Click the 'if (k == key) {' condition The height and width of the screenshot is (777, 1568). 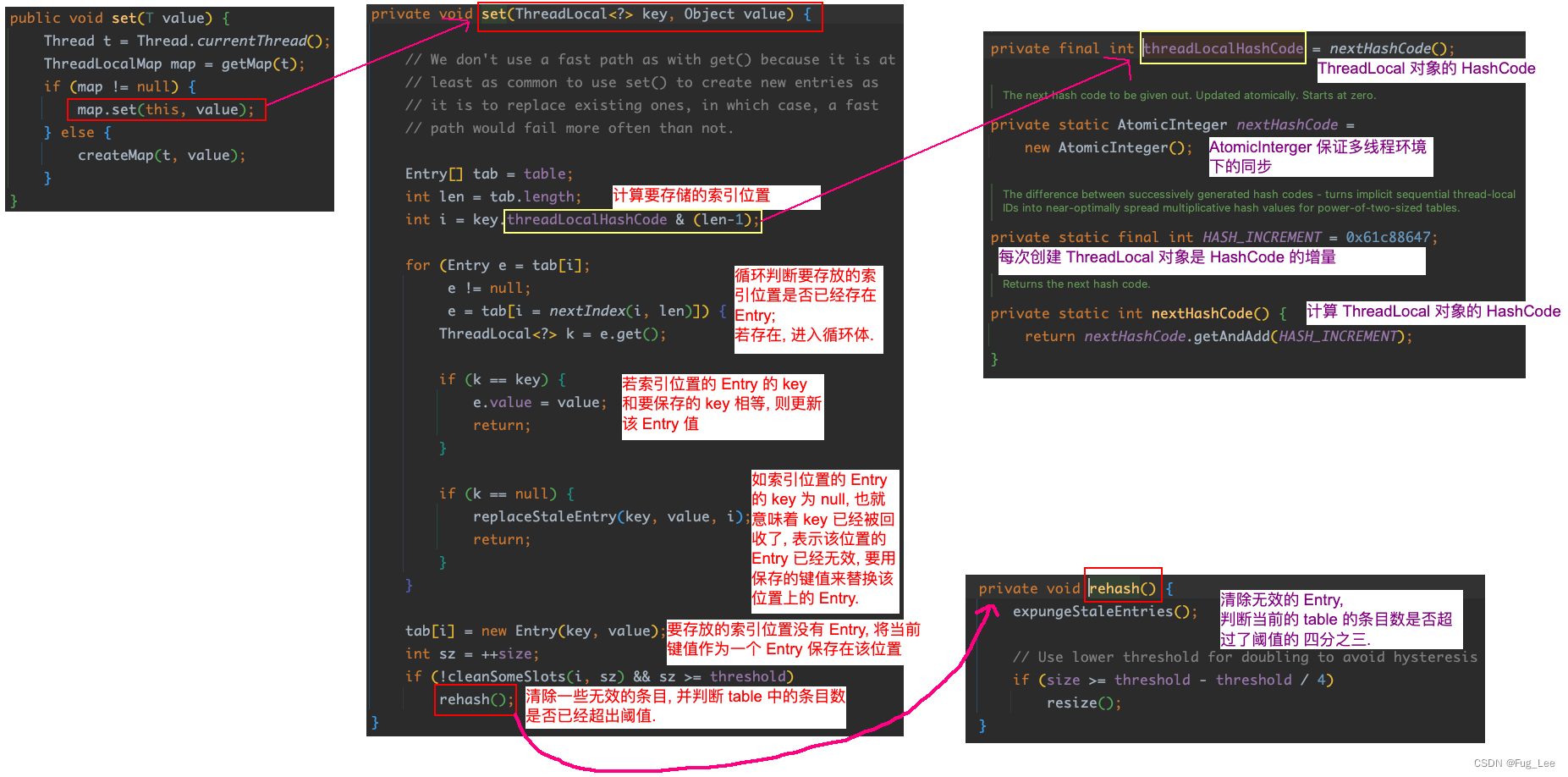[502, 379]
